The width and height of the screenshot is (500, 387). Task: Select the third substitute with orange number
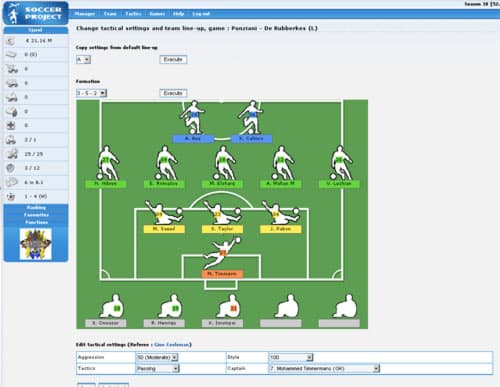[228, 306]
